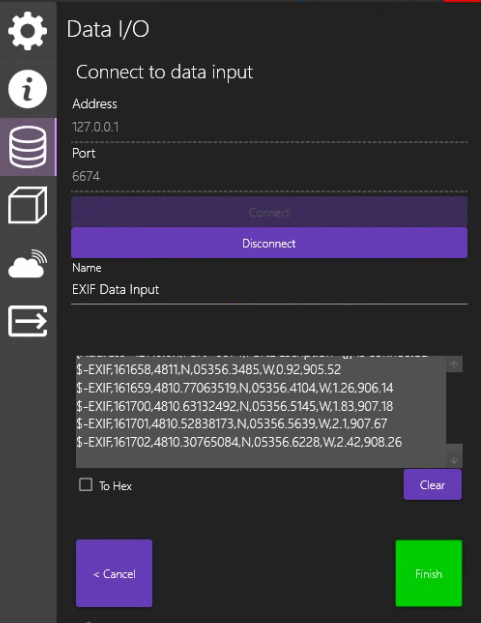Viewport: 482px width, 623px height.
Task: Enable the To Hex checkbox
Action: [85, 485]
